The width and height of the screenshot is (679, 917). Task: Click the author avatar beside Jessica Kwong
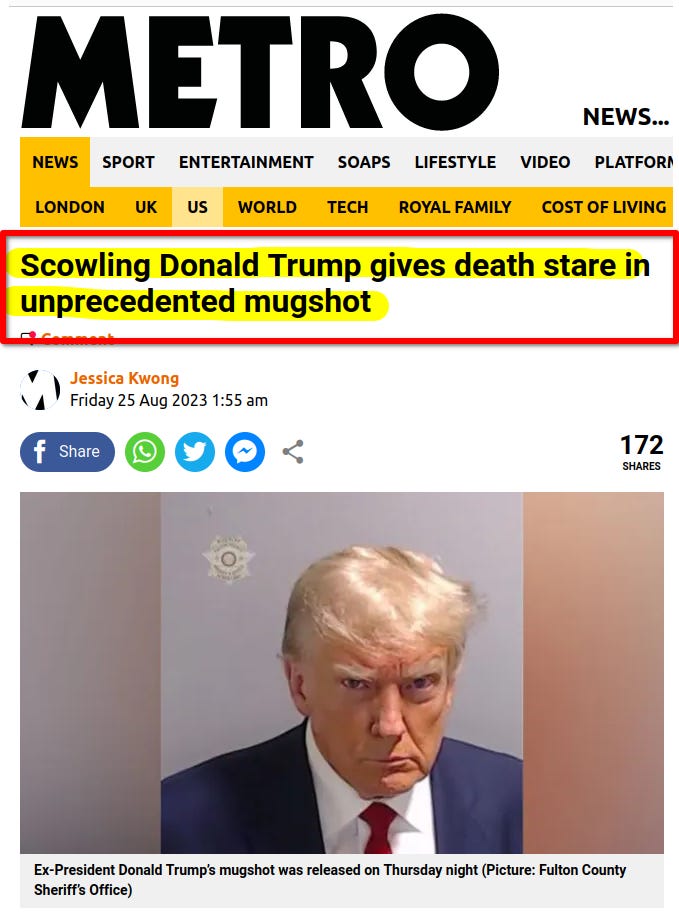40,389
